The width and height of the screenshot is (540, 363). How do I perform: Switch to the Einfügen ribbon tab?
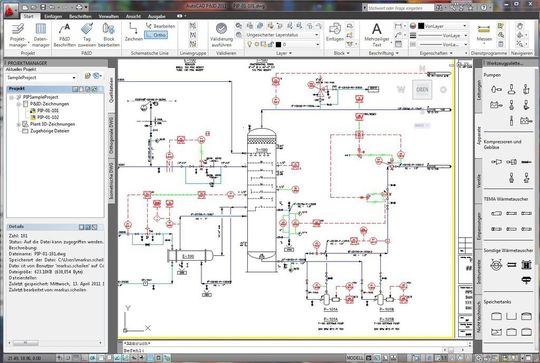(53, 16)
